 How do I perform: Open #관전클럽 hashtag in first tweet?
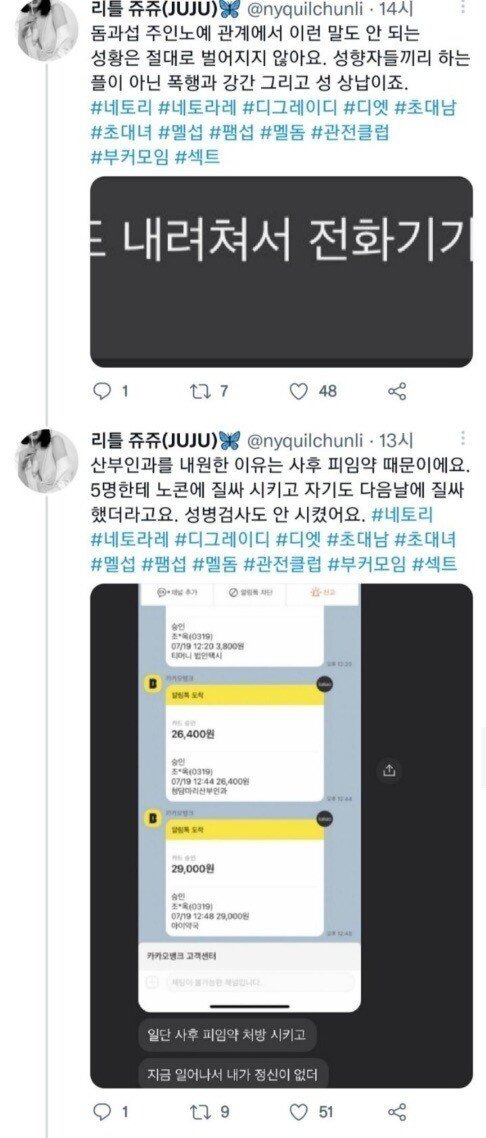tap(352, 132)
